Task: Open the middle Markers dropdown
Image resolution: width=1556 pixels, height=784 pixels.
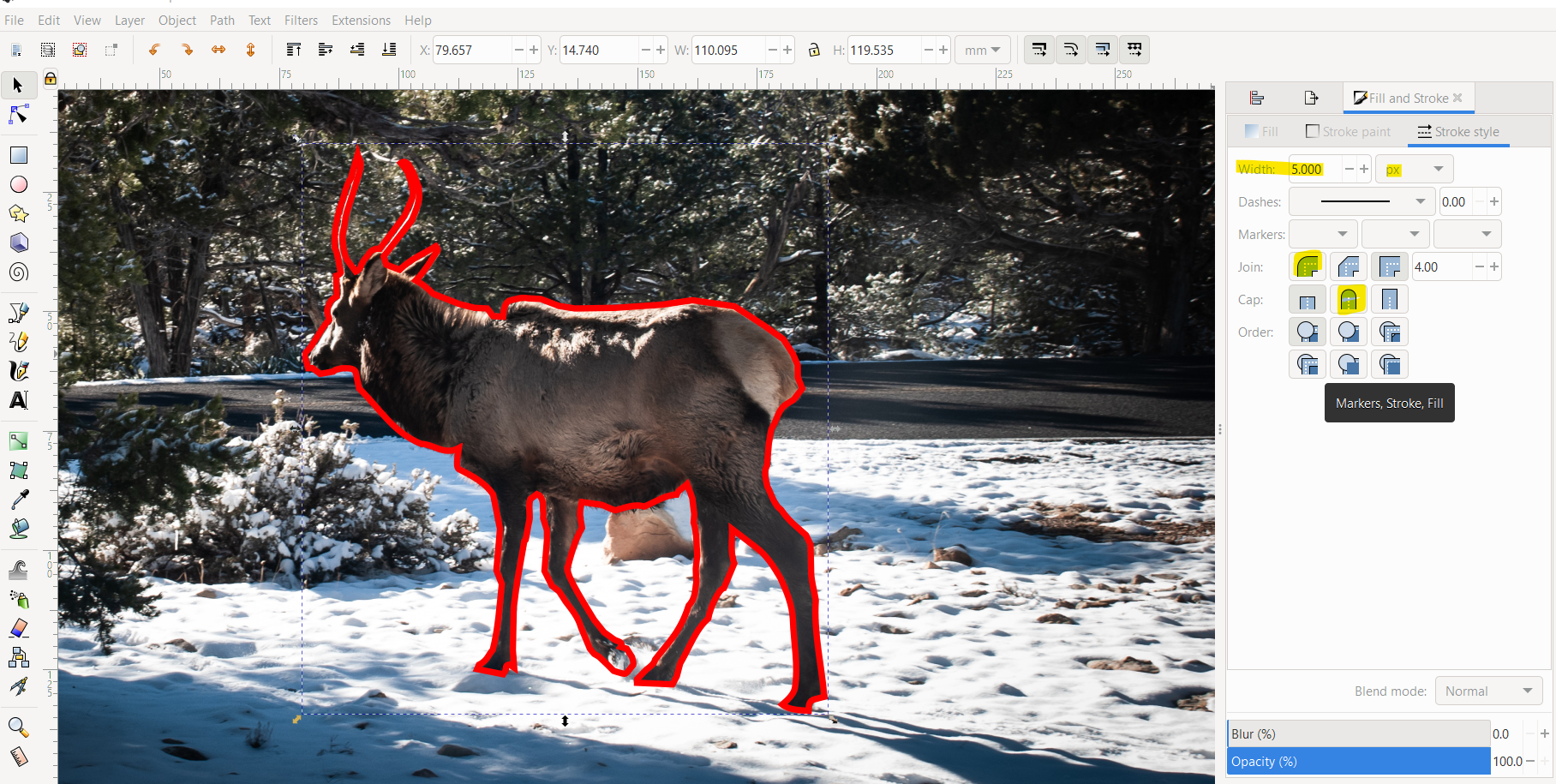Action: [x=1396, y=234]
